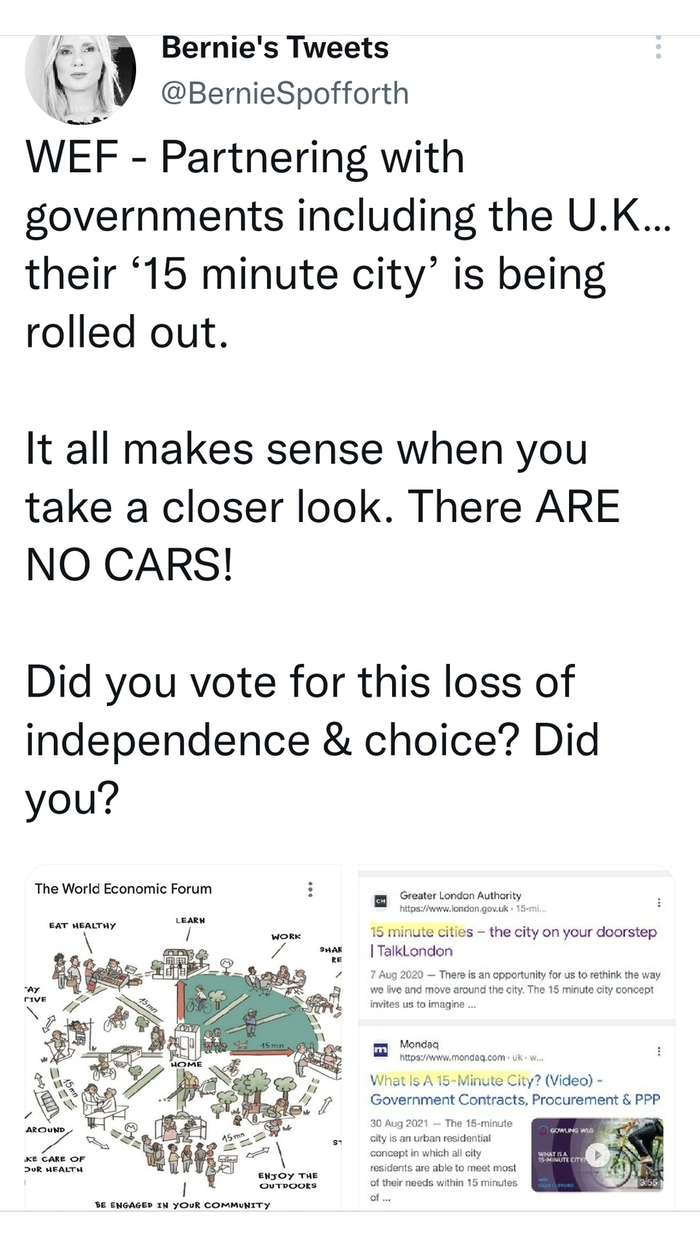Open the World Economic Forum image options menu
The width and height of the screenshot is (700, 1239).
(311, 889)
